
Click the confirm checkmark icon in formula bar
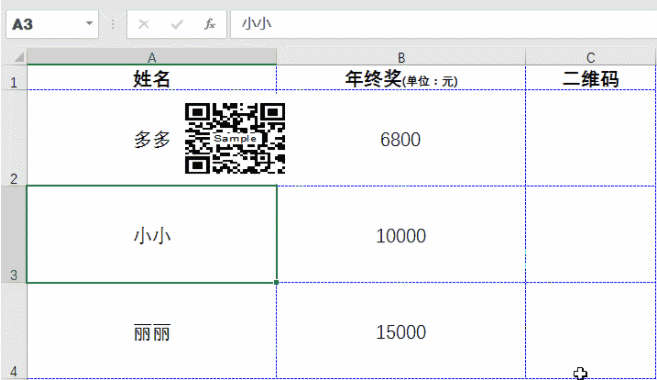177,25
